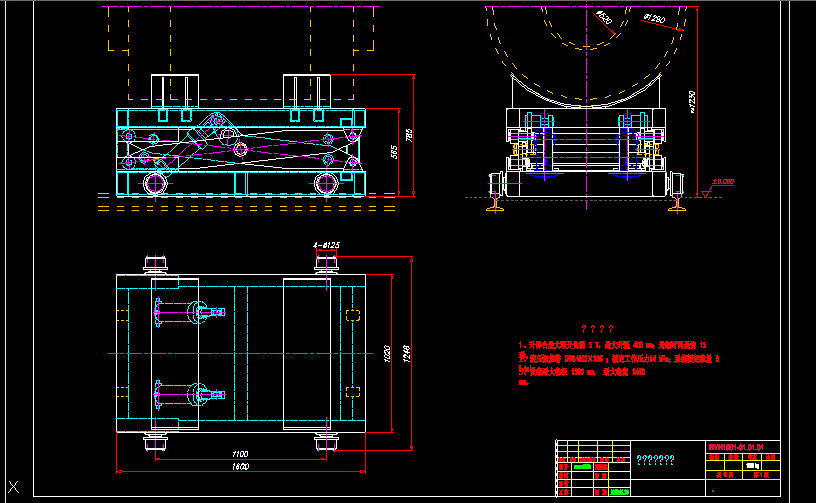Click the red technical notes heading

coord(597,328)
